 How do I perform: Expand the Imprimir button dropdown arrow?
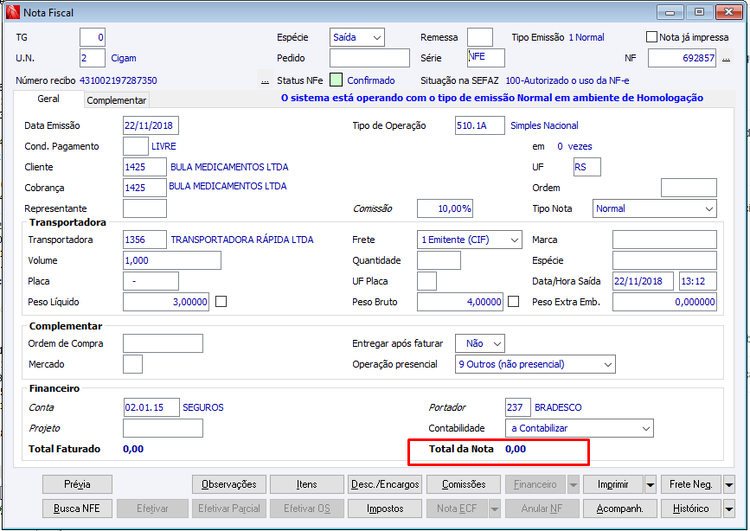pos(651,485)
